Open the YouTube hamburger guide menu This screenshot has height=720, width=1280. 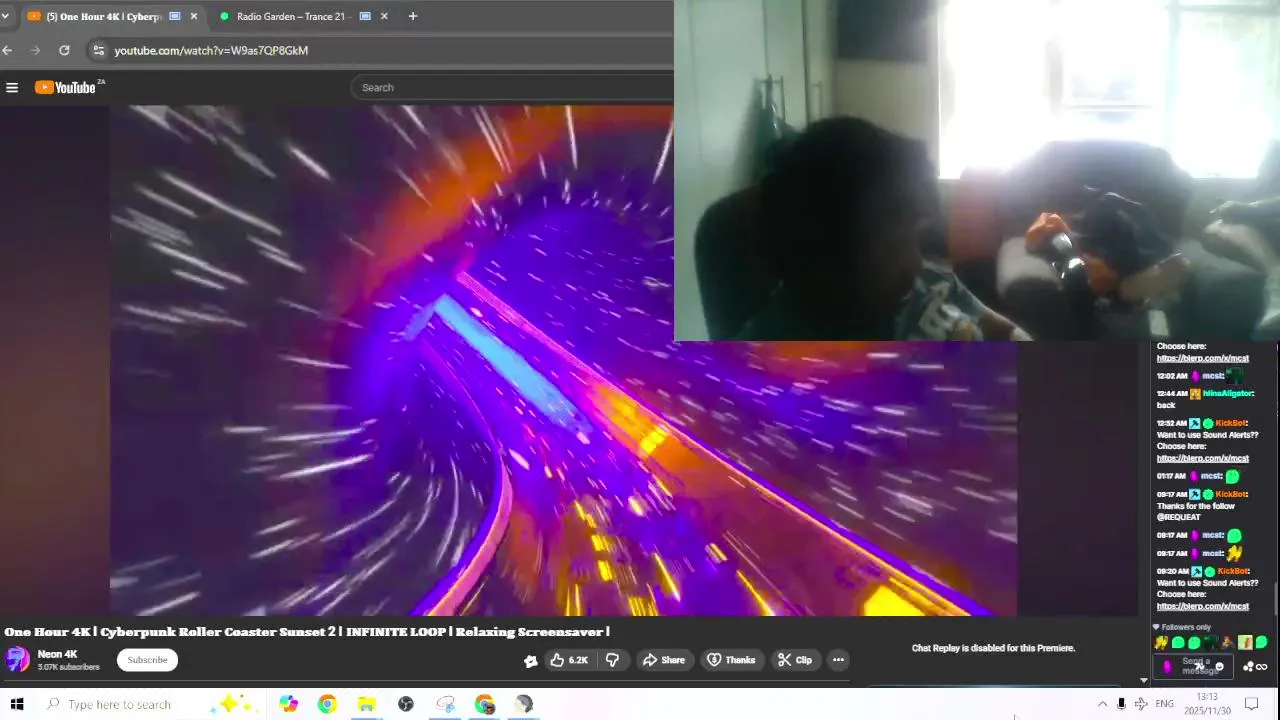(12, 88)
